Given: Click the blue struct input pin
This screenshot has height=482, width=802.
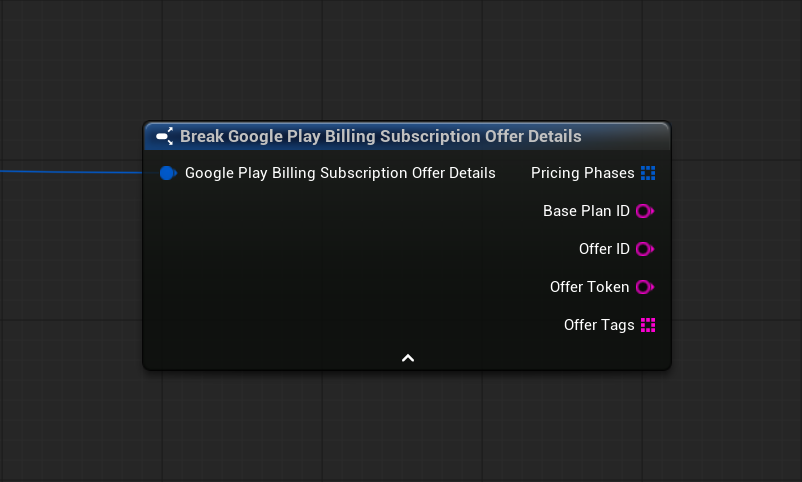Looking at the screenshot, I should click(168, 173).
